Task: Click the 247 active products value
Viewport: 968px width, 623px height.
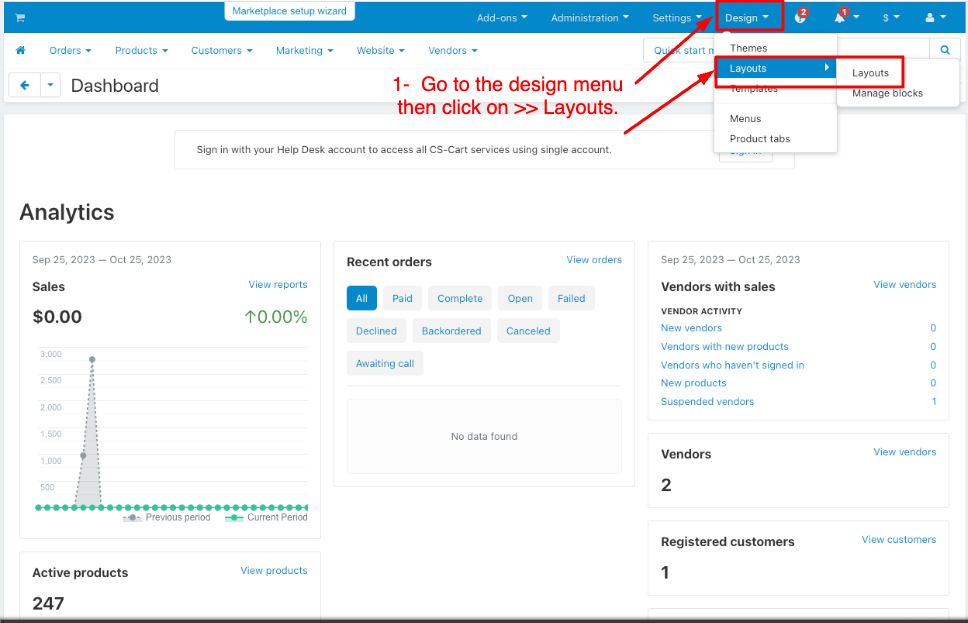Action: pos(48,603)
